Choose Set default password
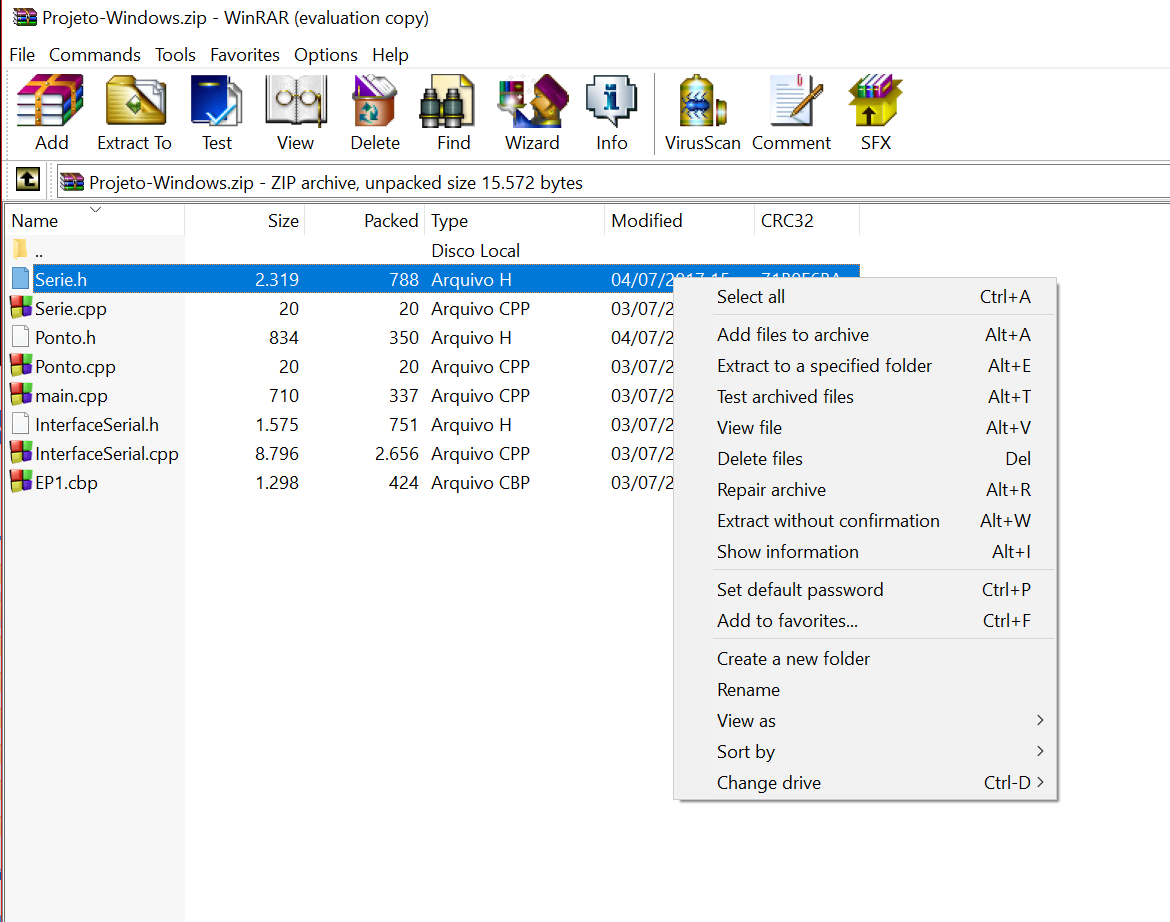 pyautogui.click(x=865, y=590)
